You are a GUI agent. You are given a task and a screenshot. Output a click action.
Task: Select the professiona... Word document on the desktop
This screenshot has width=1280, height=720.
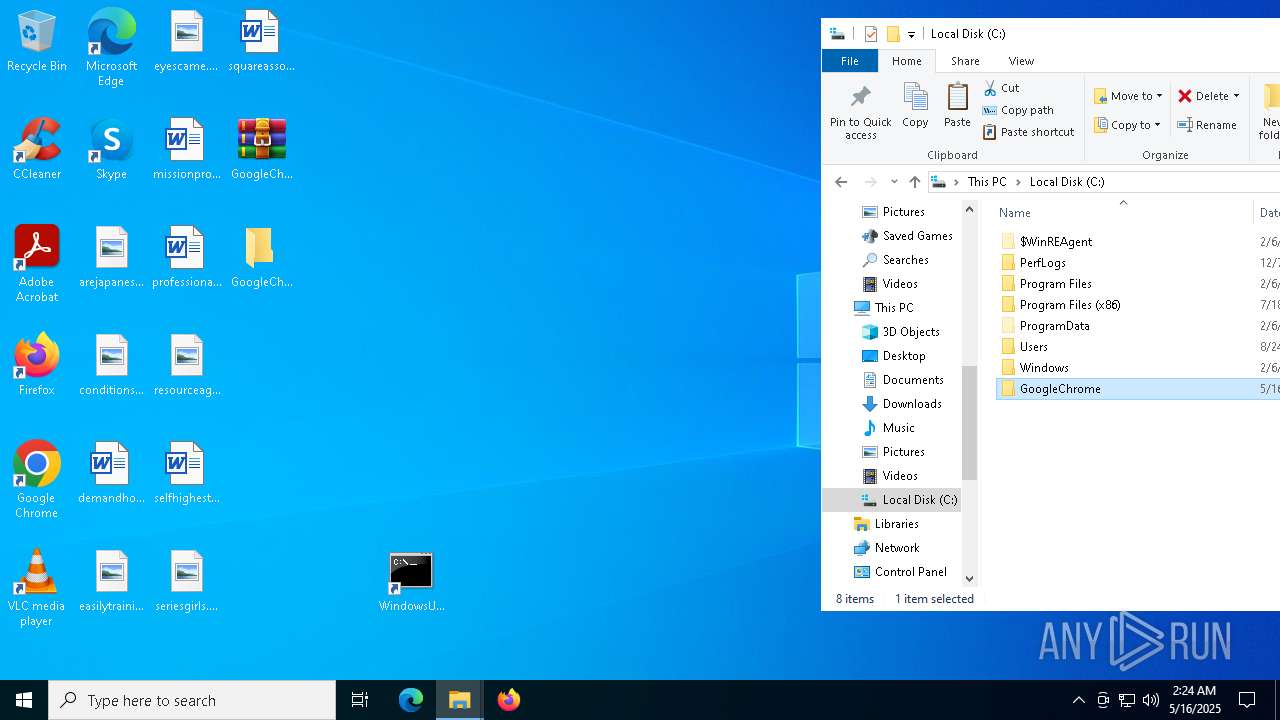click(x=186, y=258)
